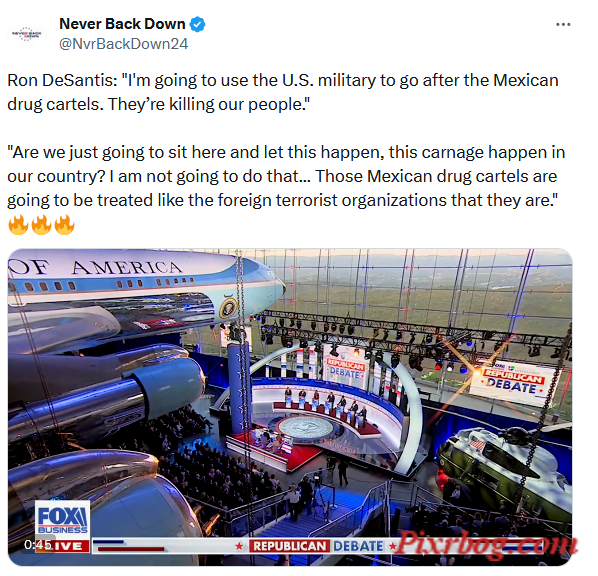Click the Fox Business logo in video

pos(63,520)
